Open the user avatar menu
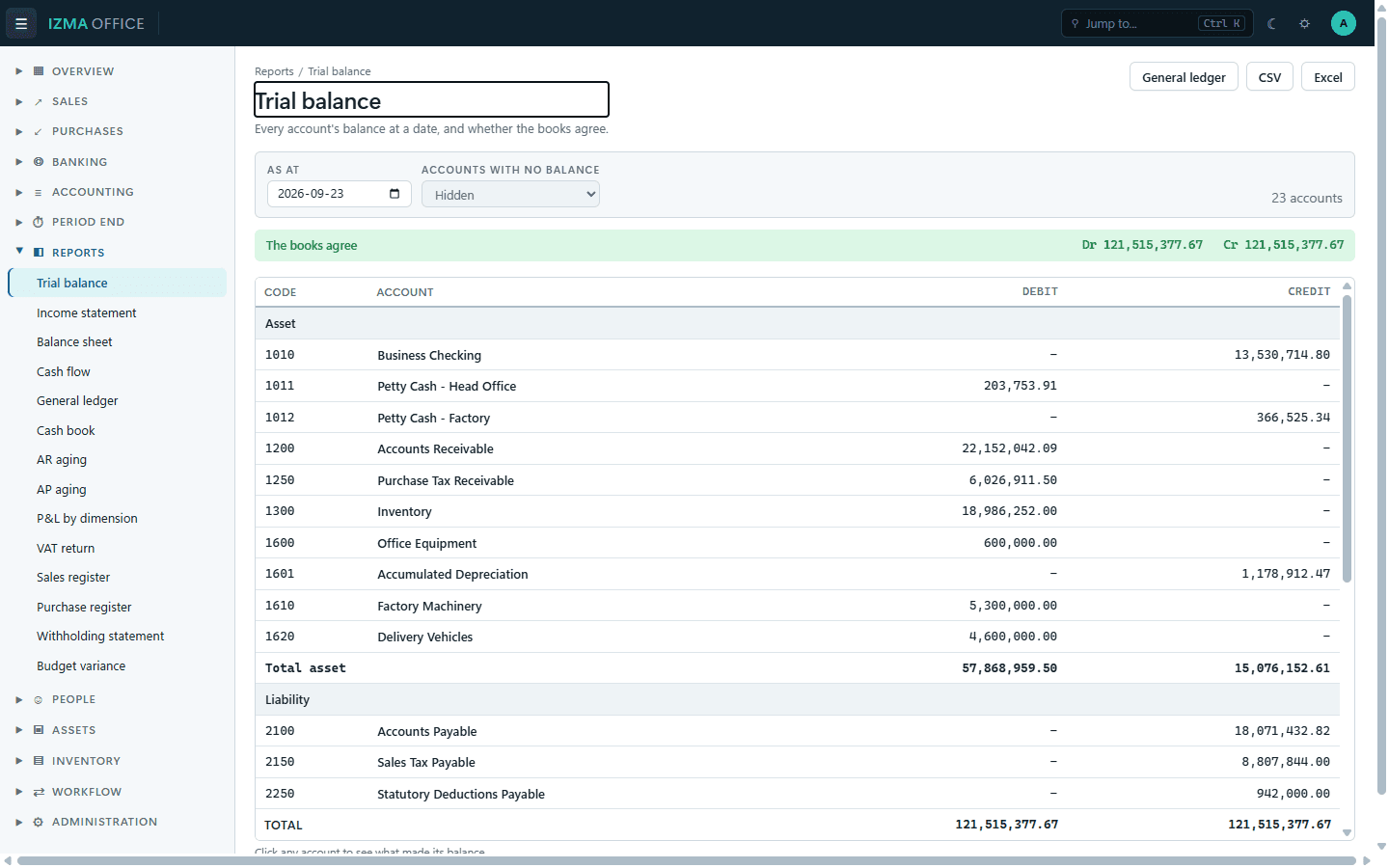This screenshot has width=1389, height=868. [x=1344, y=23]
